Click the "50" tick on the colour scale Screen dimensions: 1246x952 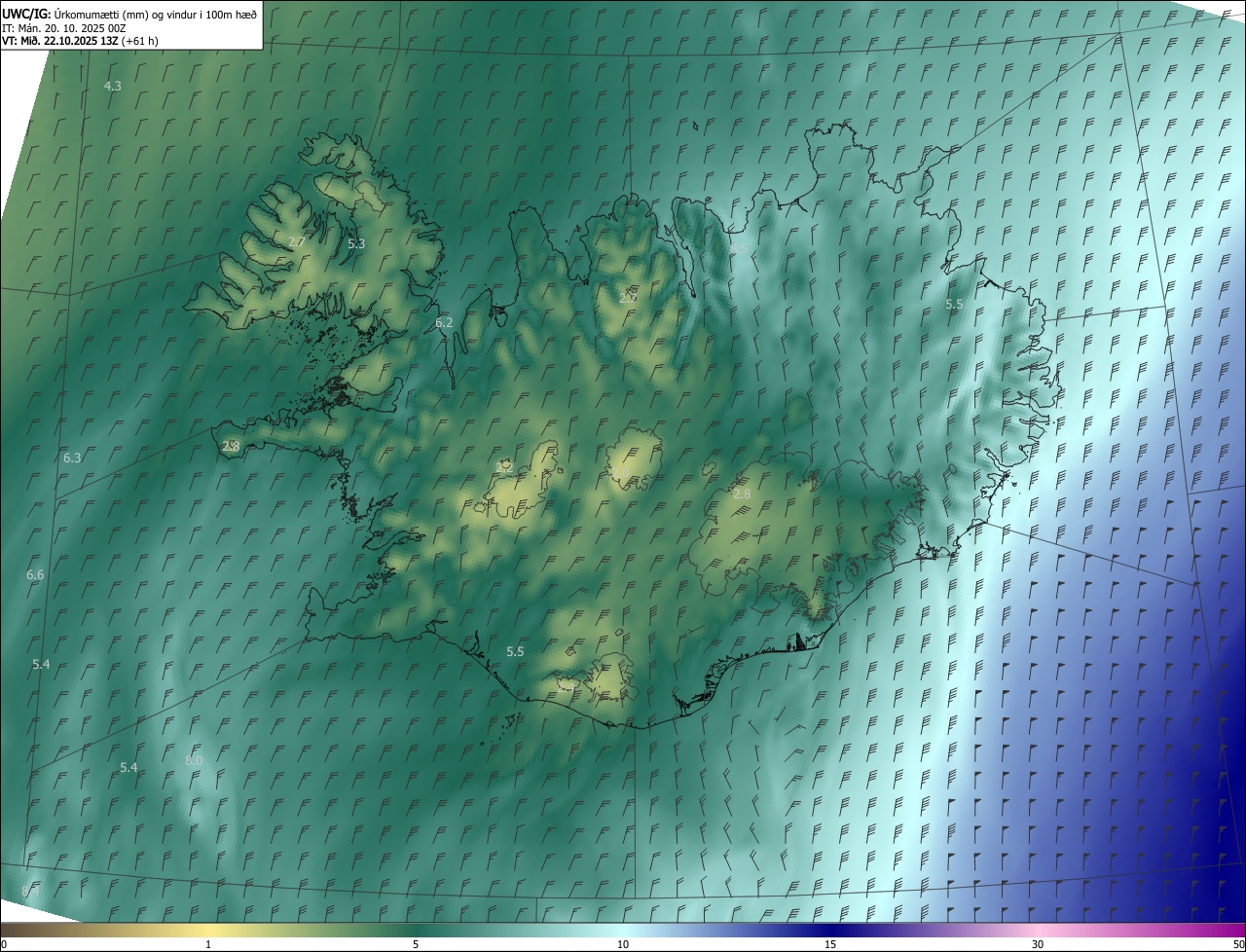point(1238,944)
